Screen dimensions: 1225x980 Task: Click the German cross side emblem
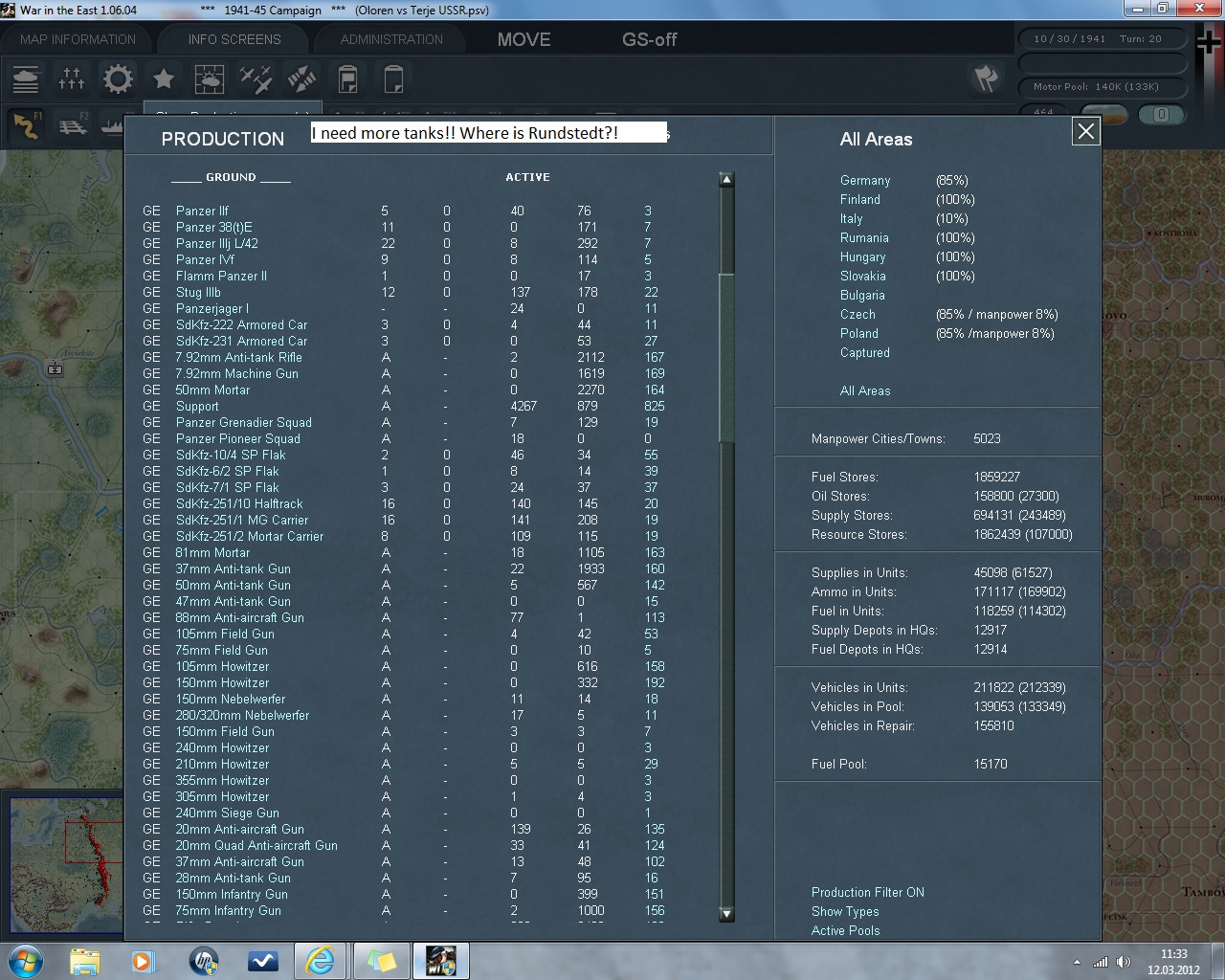coord(1210,43)
